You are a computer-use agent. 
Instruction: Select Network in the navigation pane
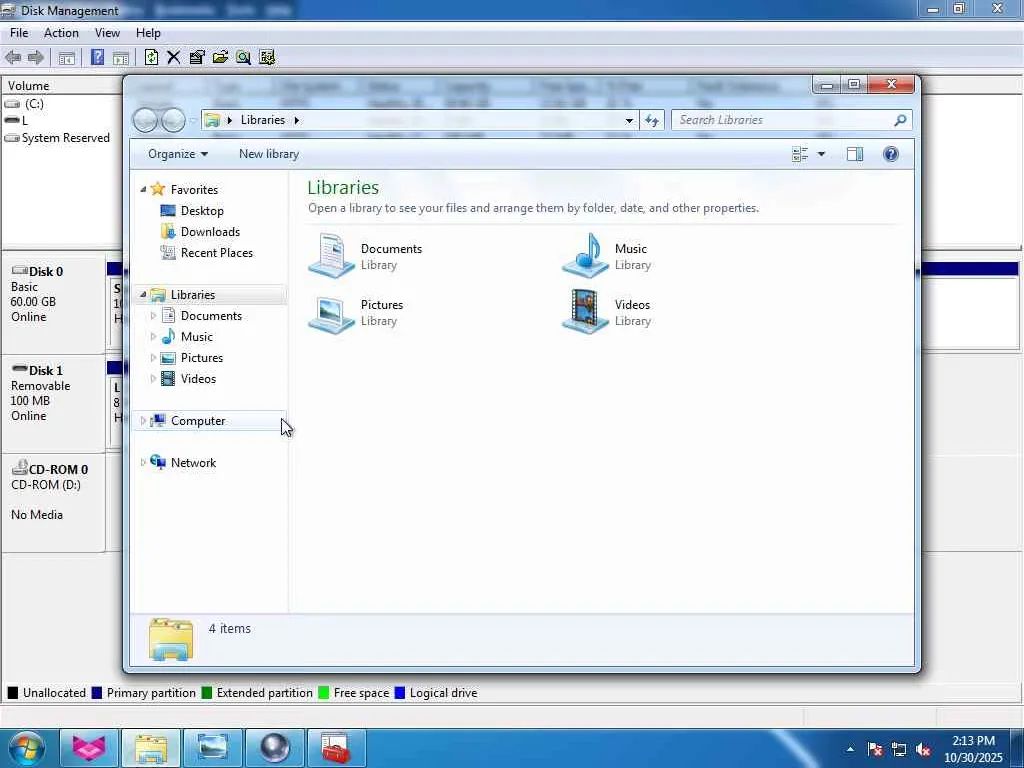pyautogui.click(x=193, y=463)
